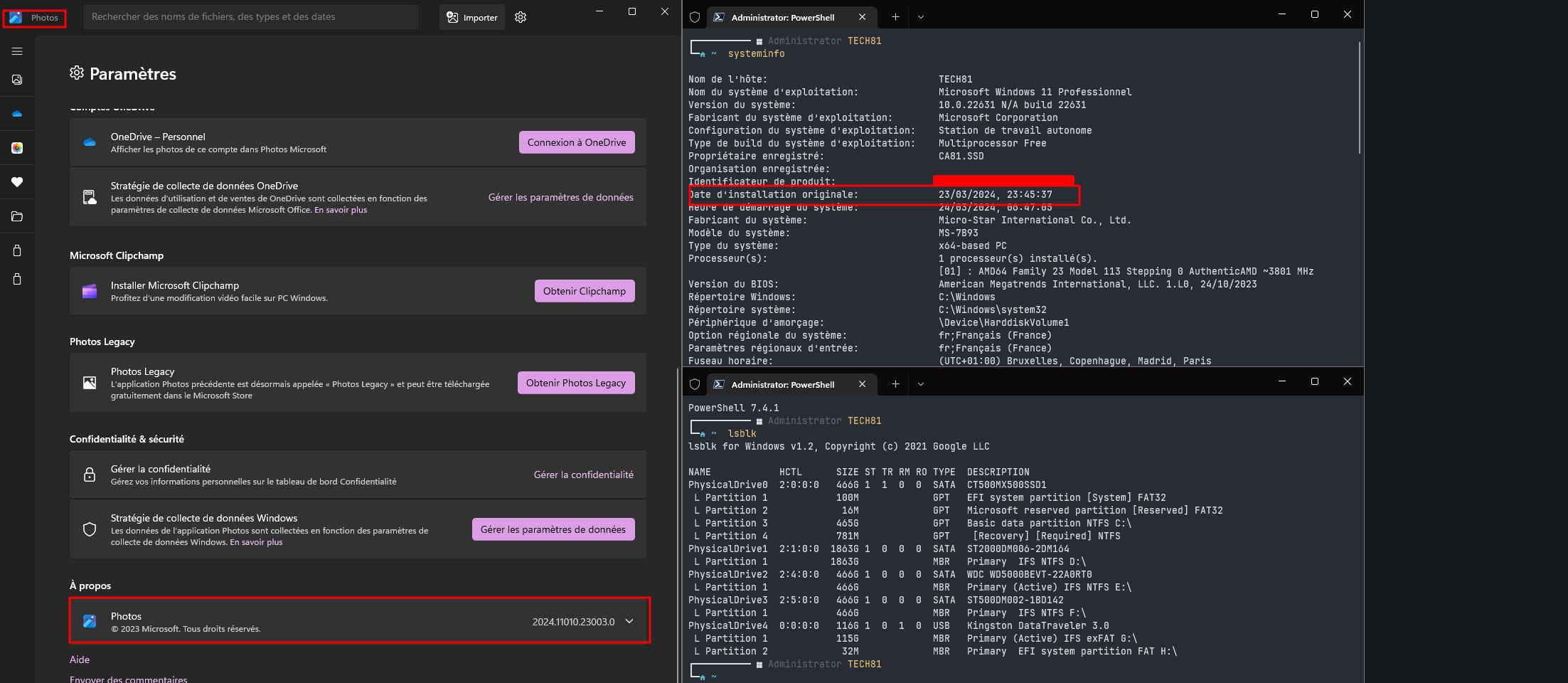Click the shield icon in top PowerShell window
The image size is (1568, 683).
click(695, 17)
